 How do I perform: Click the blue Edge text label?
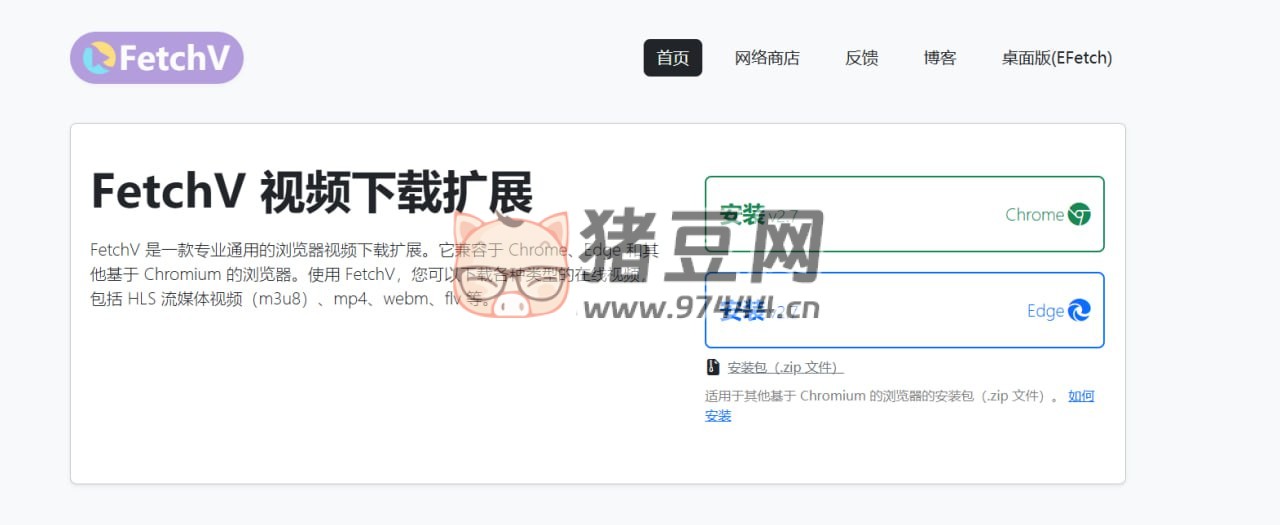point(1045,311)
